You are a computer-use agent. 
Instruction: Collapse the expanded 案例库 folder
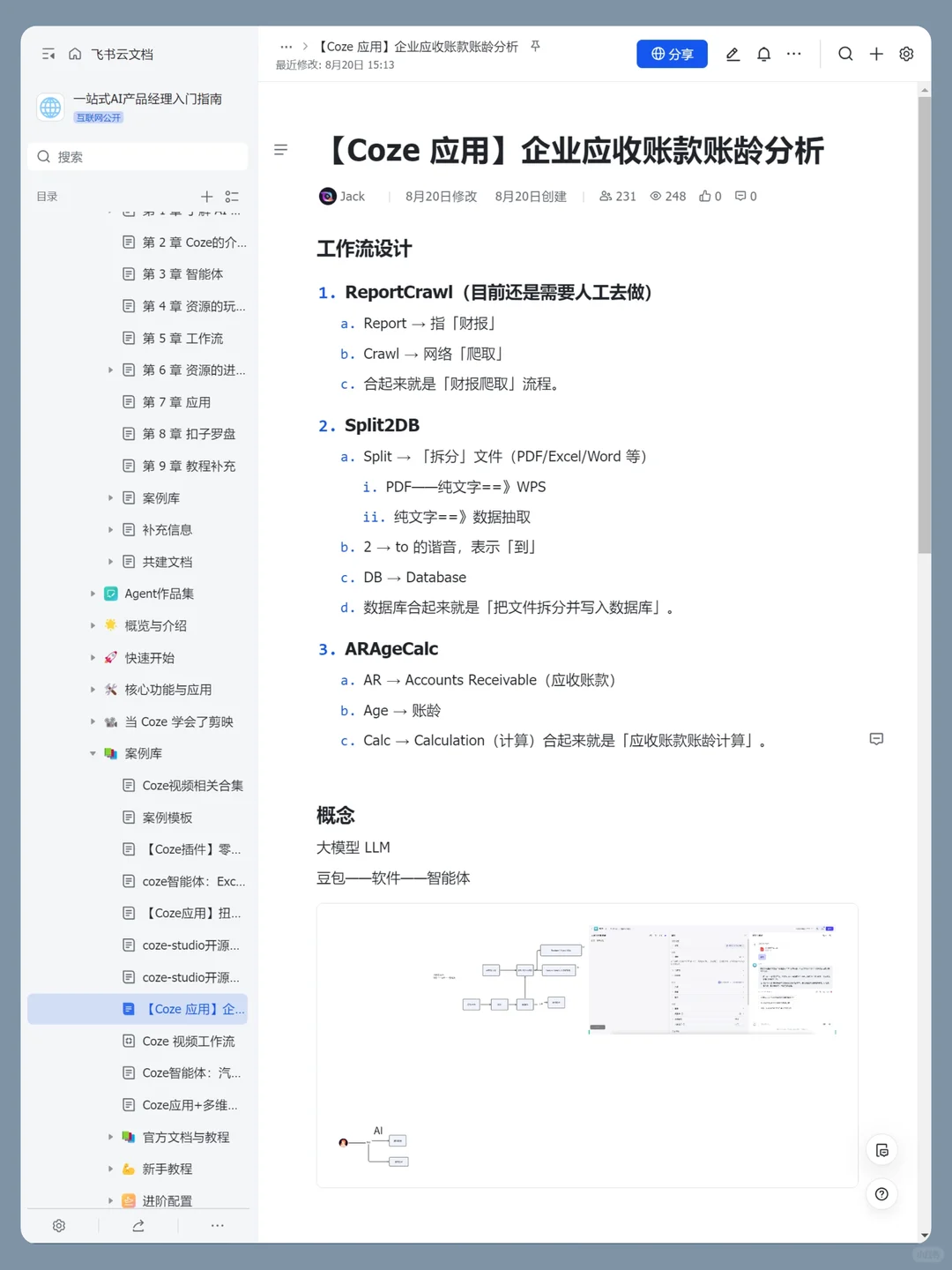pos(93,753)
